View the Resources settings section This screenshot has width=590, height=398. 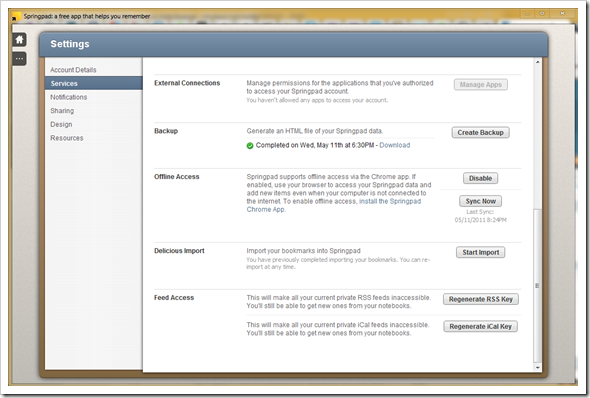tap(67, 138)
